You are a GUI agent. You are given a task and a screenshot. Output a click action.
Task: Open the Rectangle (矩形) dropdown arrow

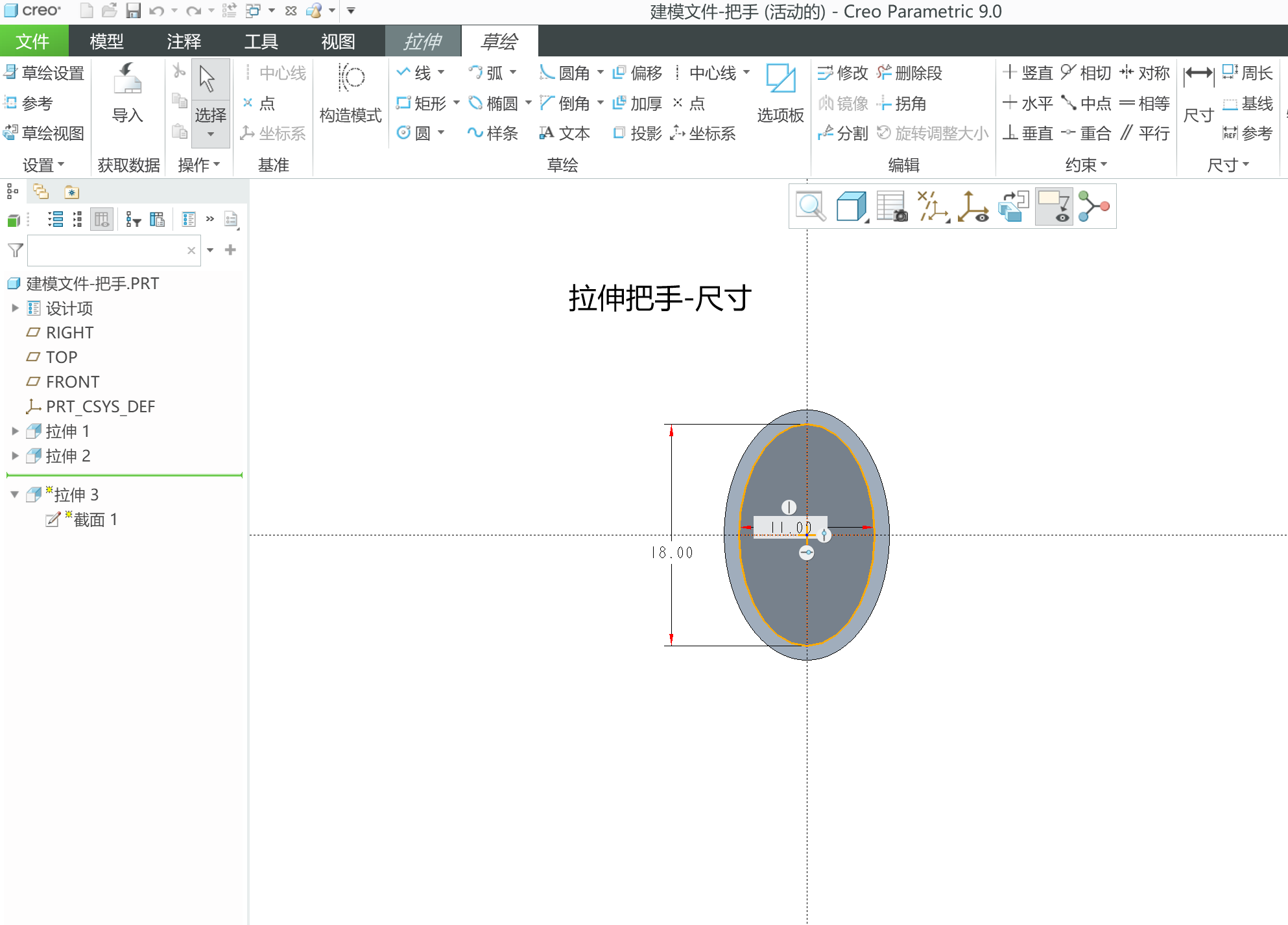coord(457,103)
